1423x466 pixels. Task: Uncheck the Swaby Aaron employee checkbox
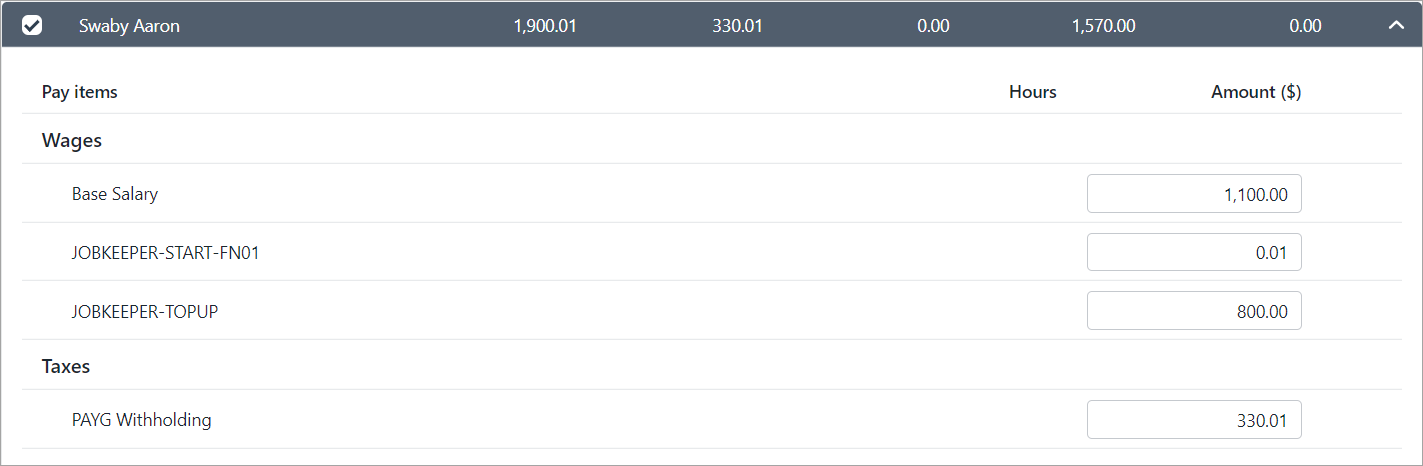[32, 26]
